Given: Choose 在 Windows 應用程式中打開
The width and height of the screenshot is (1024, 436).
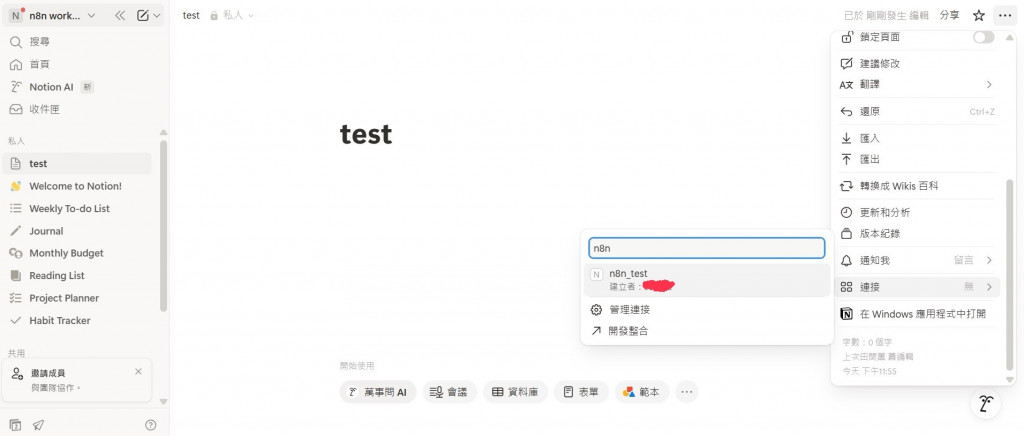Looking at the screenshot, I should tap(916, 314).
